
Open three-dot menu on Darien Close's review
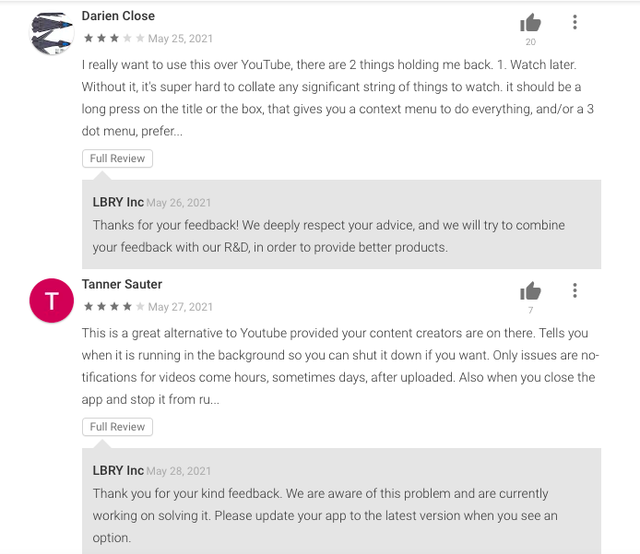[575, 22]
